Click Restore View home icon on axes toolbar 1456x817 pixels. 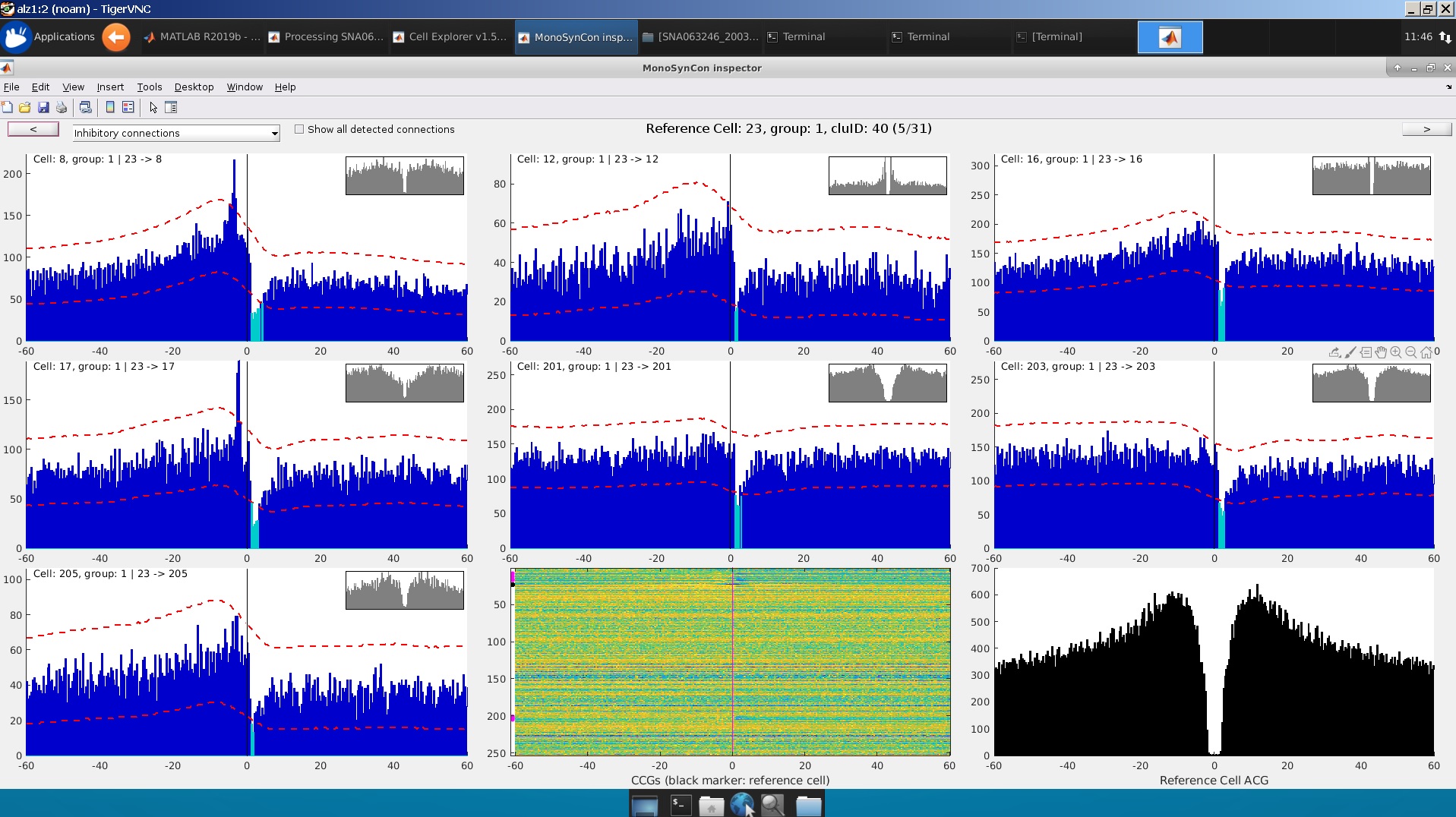click(x=1426, y=352)
